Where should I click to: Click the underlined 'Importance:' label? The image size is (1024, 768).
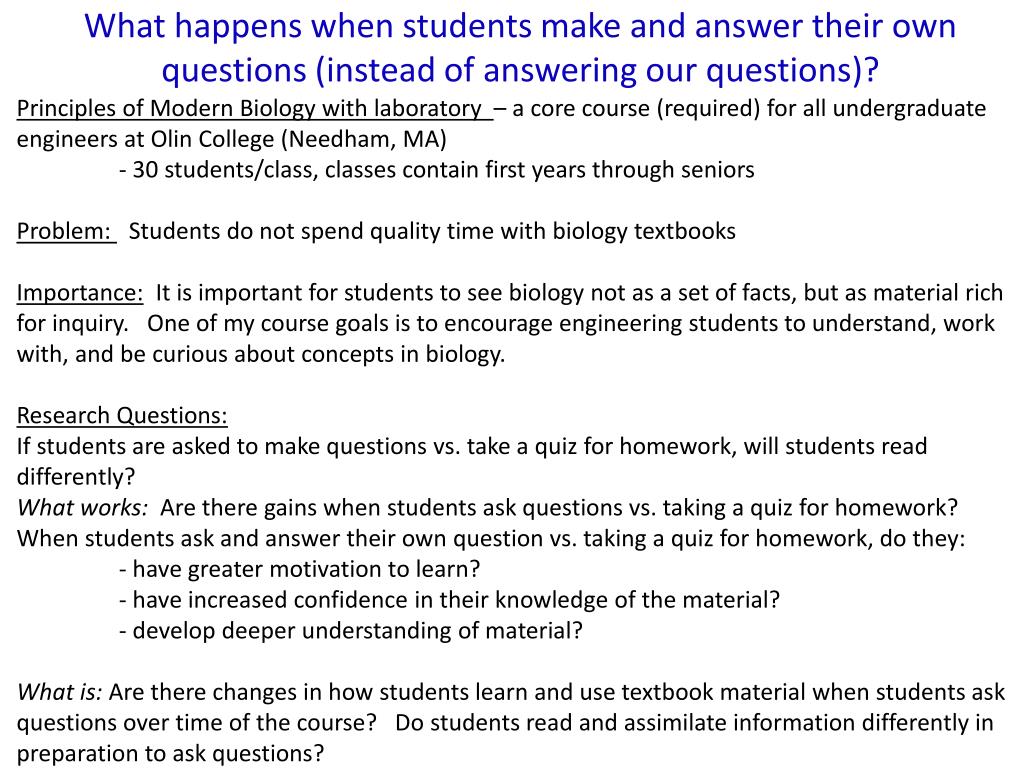click(x=80, y=293)
